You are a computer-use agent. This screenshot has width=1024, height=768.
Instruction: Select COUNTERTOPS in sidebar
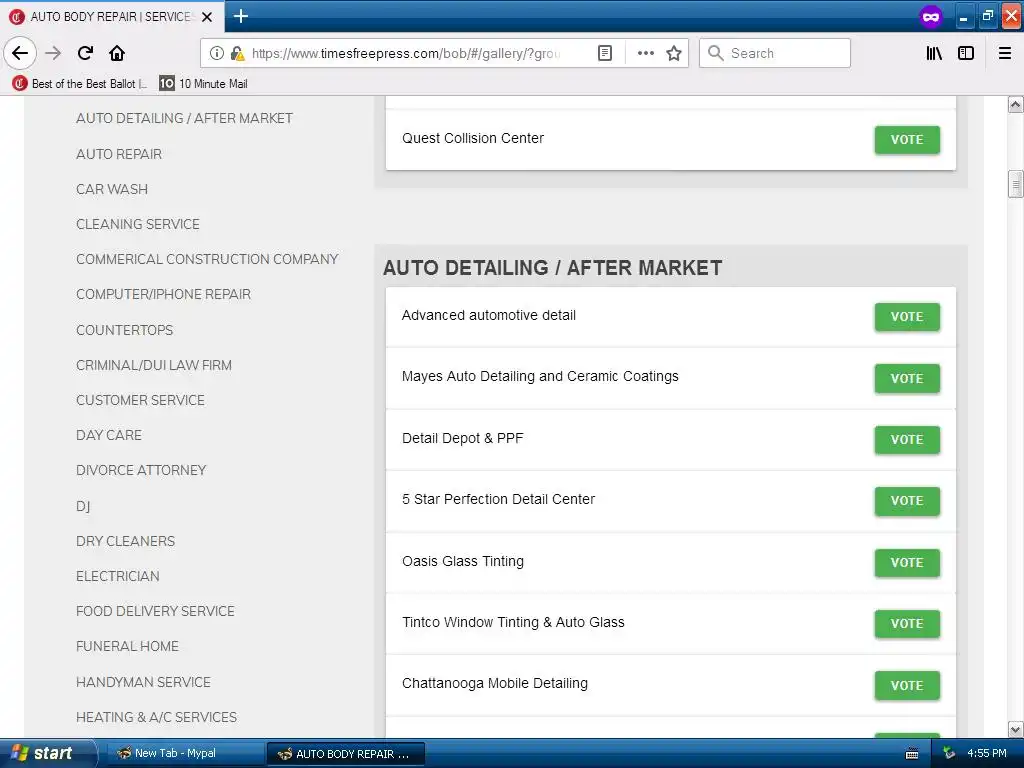click(x=124, y=330)
